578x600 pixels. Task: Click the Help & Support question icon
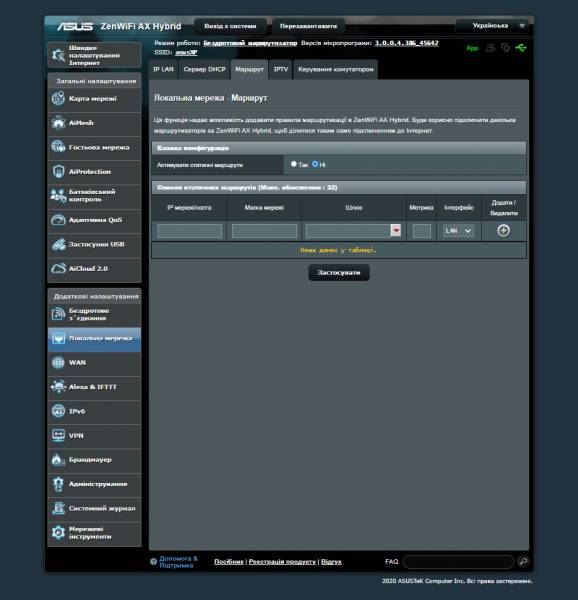(153, 561)
